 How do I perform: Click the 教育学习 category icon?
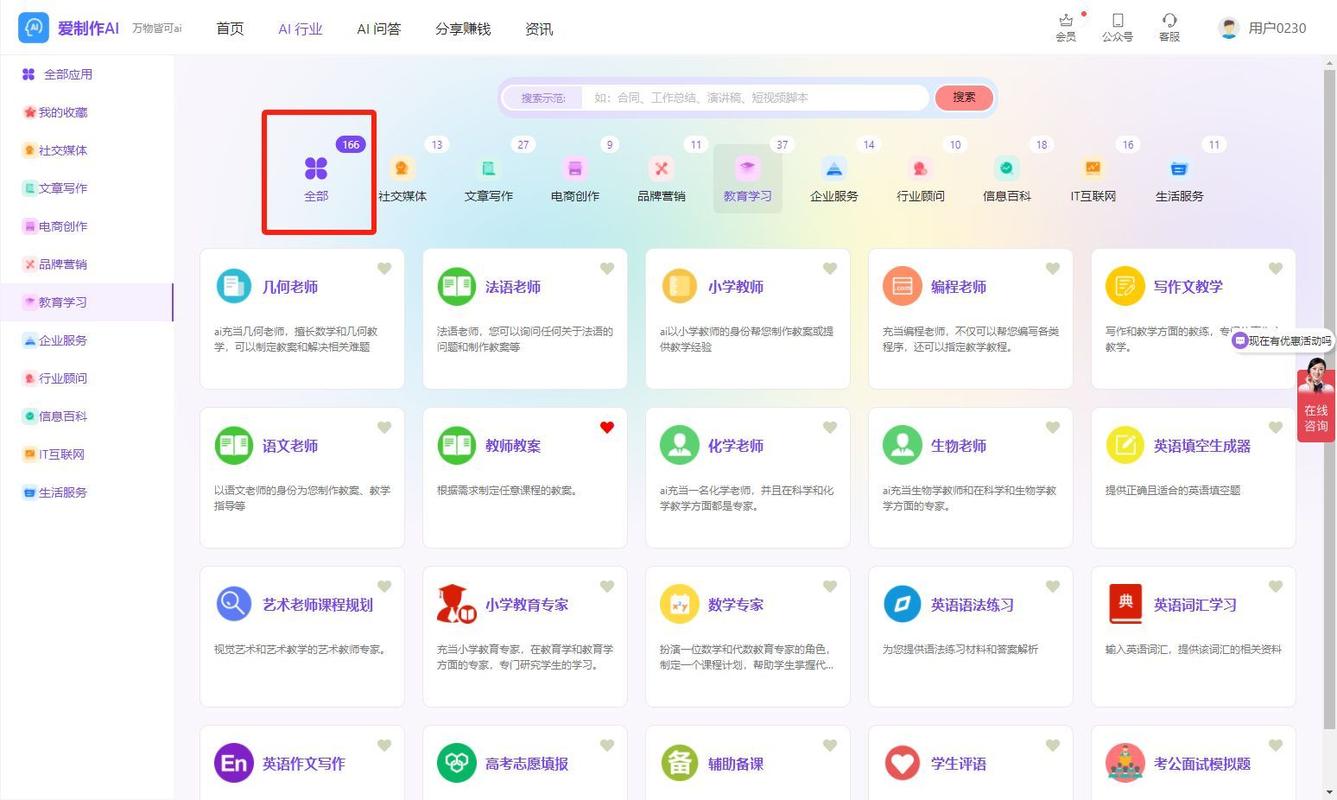point(747,168)
